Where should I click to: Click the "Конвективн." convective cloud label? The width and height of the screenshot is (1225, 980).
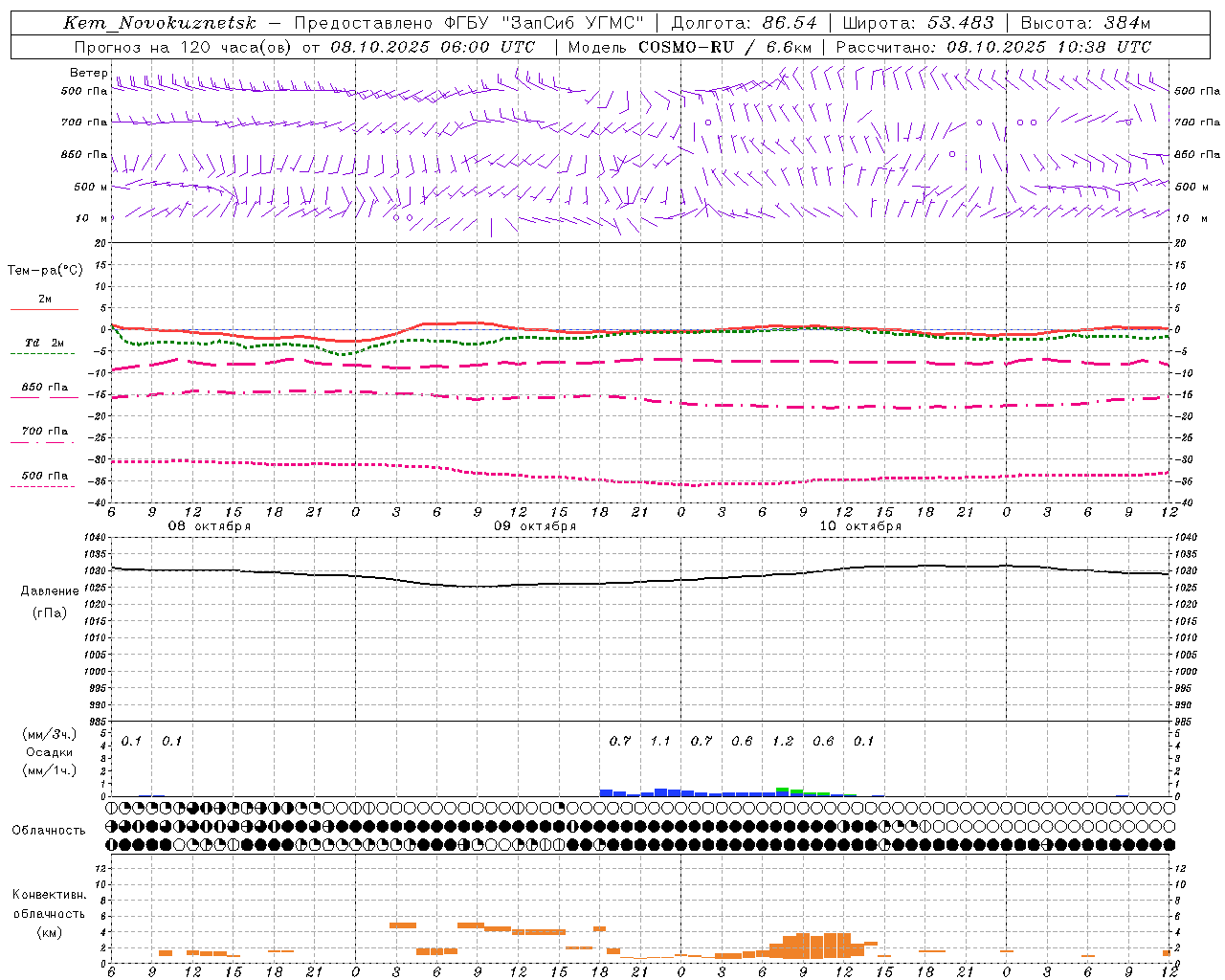coord(49,895)
